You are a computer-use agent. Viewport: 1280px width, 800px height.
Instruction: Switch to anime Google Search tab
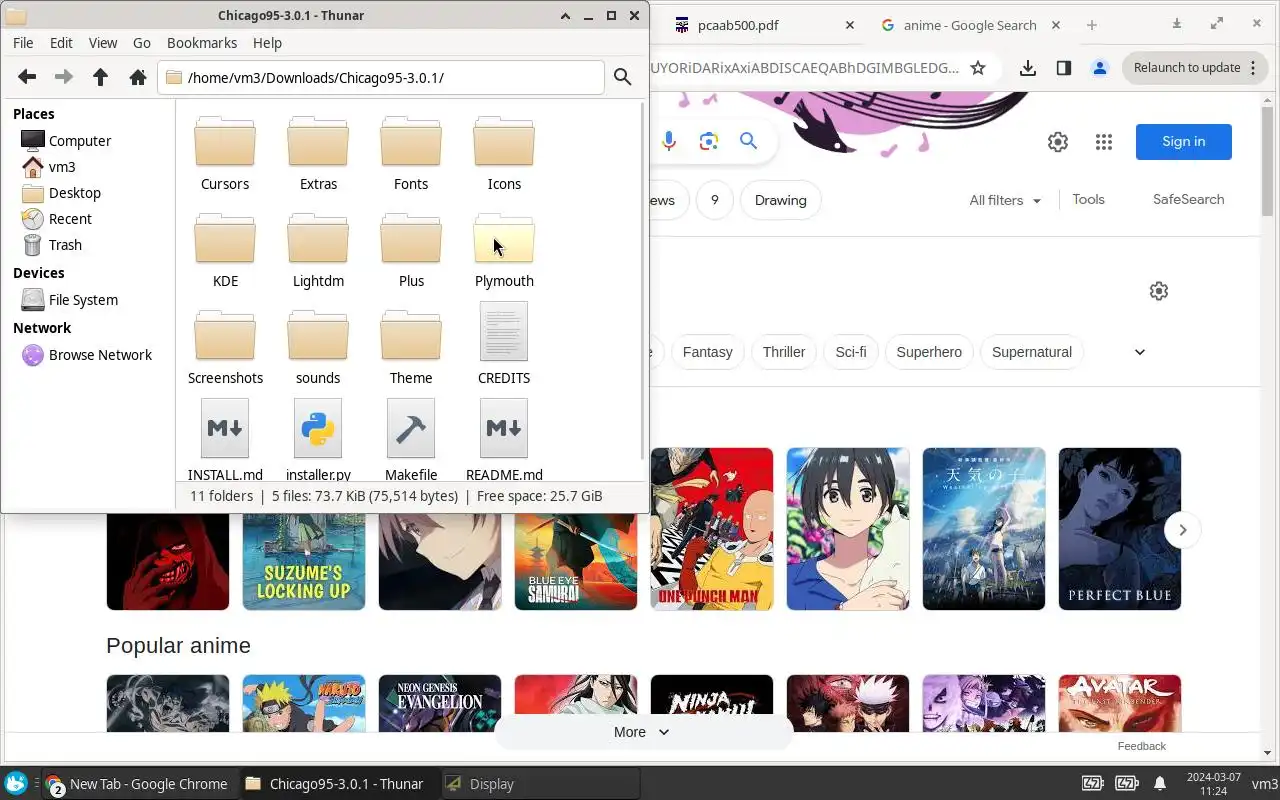[968, 25]
